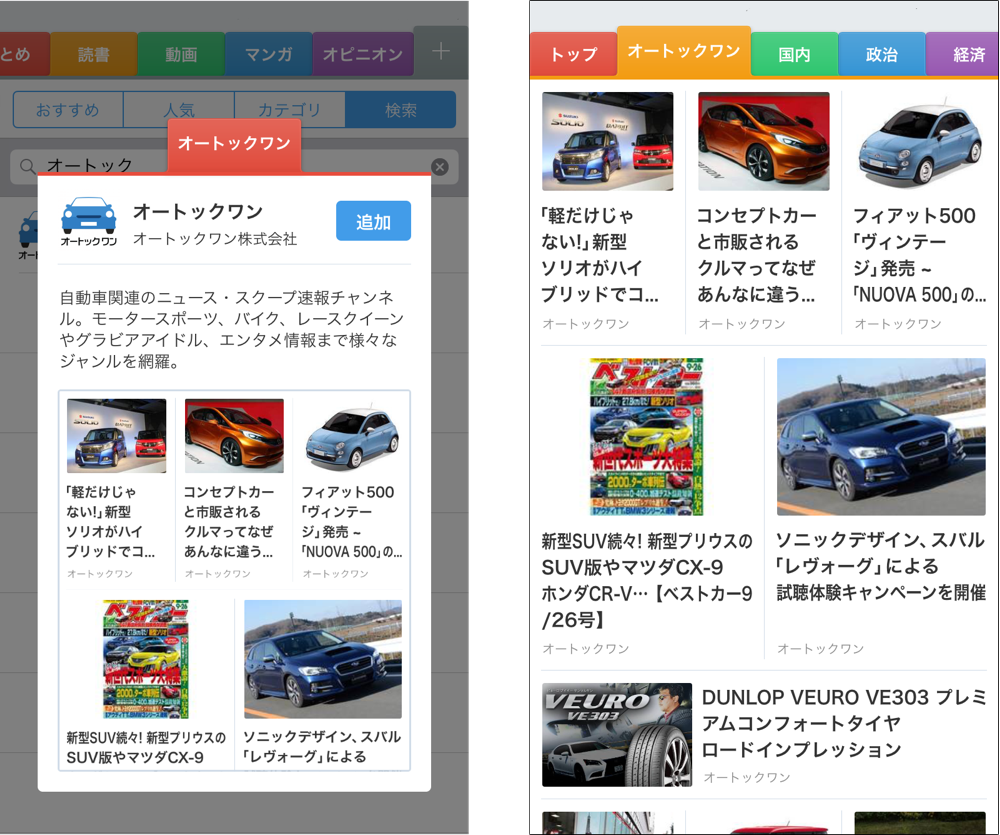Focus the search field containing オートック
The height and width of the screenshot is (835, 1000).
pos(234,167)
